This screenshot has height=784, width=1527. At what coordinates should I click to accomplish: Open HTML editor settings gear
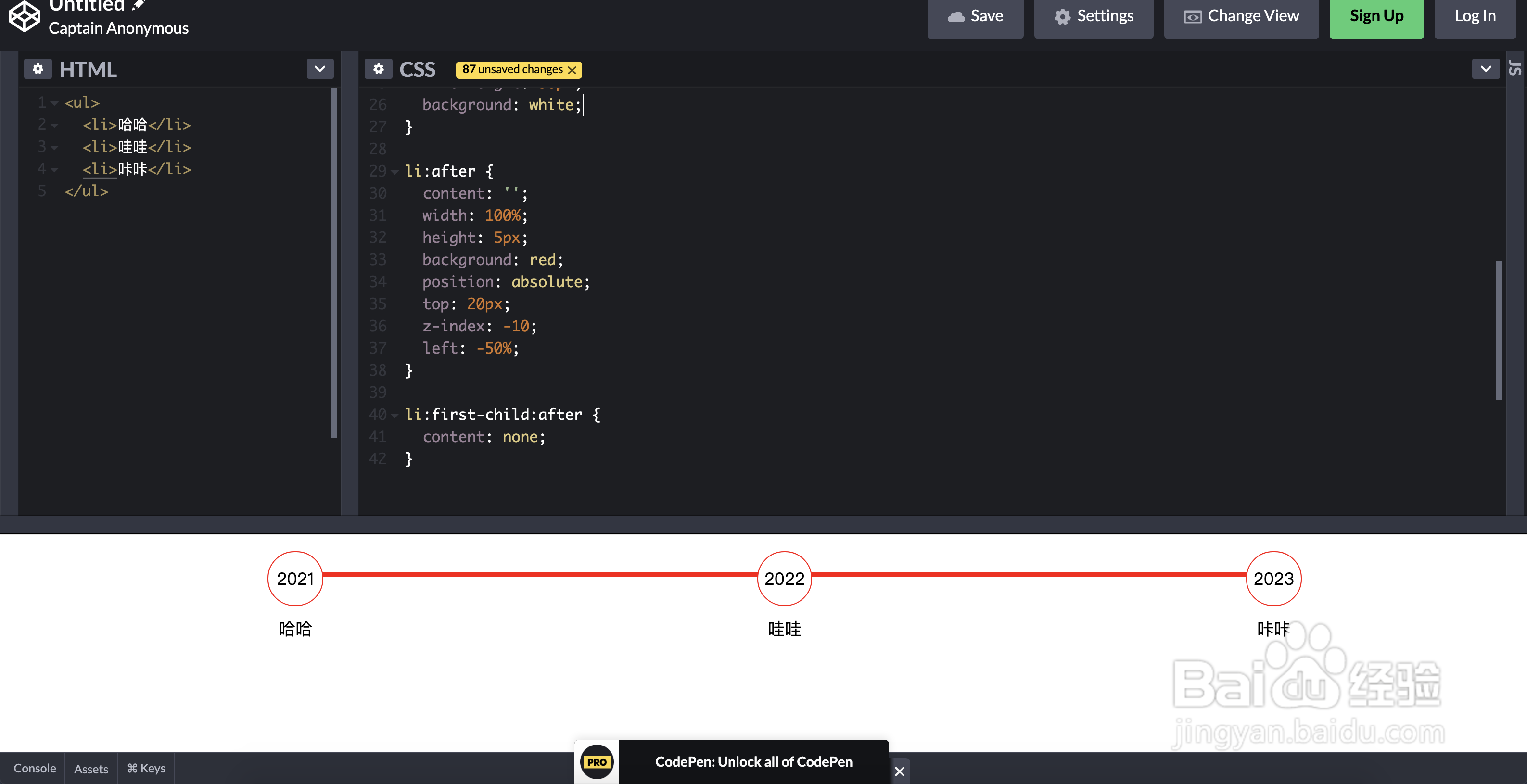tap(38, 69)
